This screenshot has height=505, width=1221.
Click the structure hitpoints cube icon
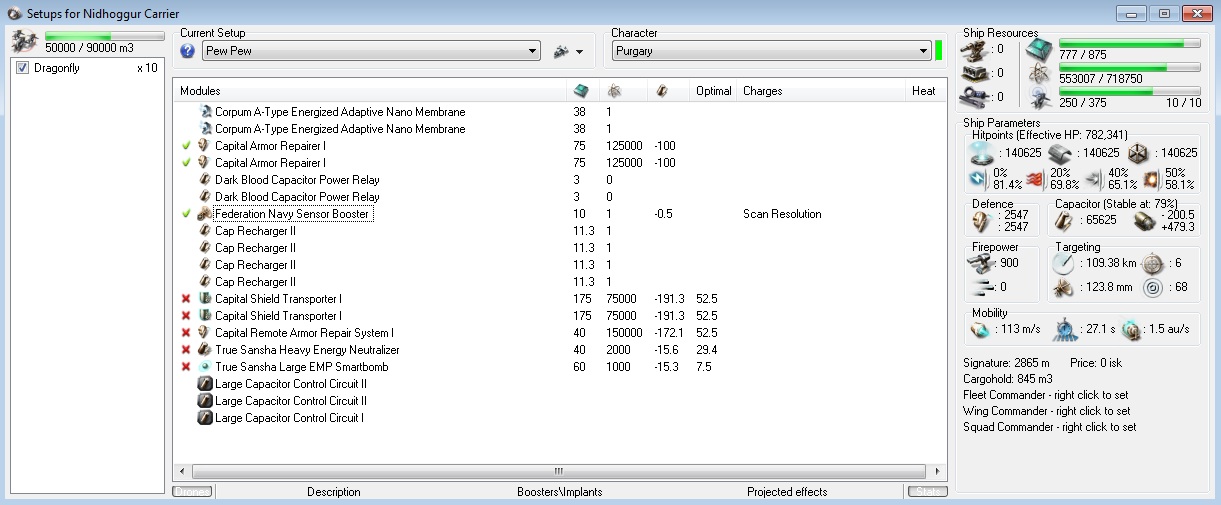[1136, 153]
